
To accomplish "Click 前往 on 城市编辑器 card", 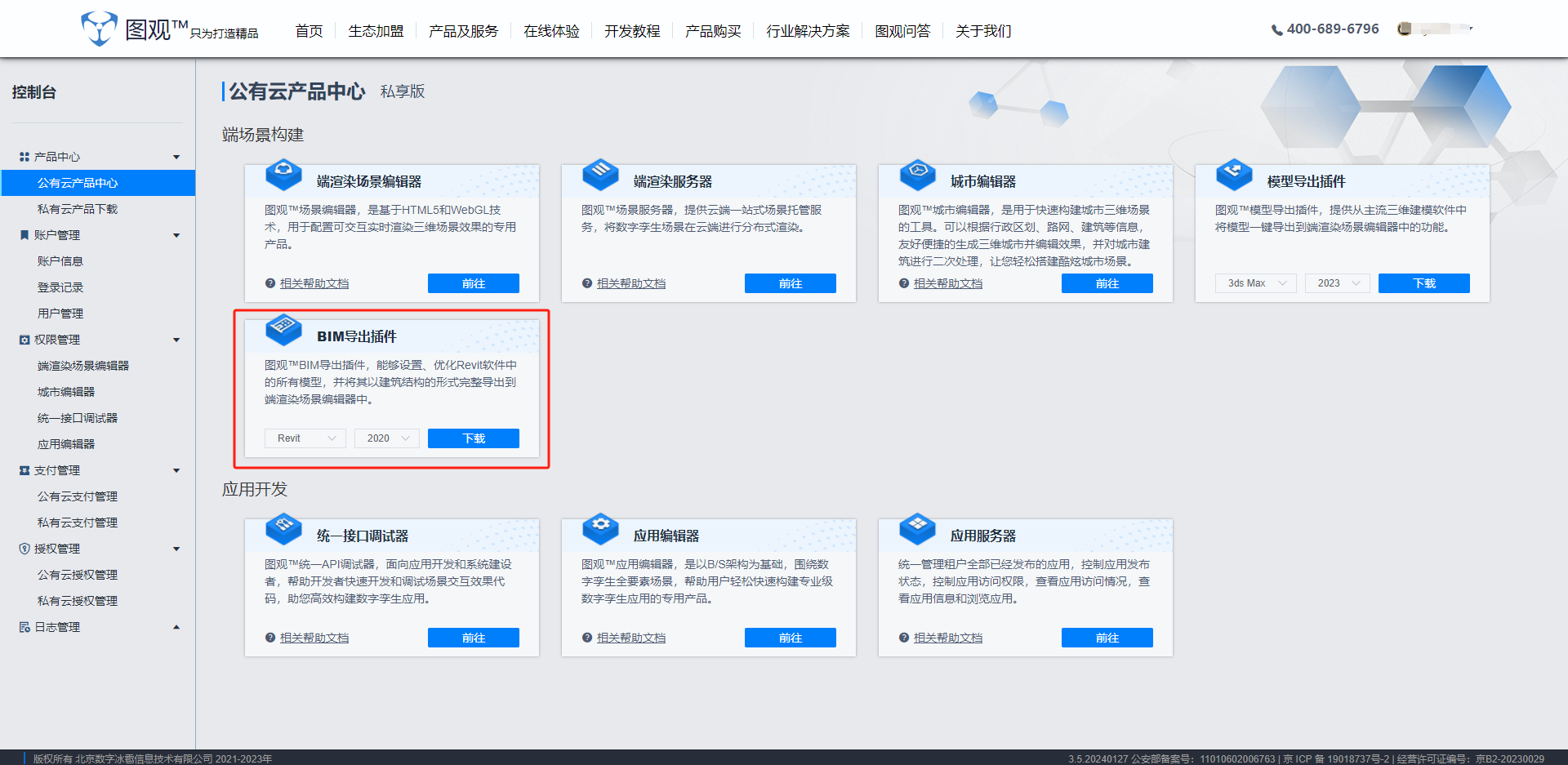I will tap(1107, 283).
